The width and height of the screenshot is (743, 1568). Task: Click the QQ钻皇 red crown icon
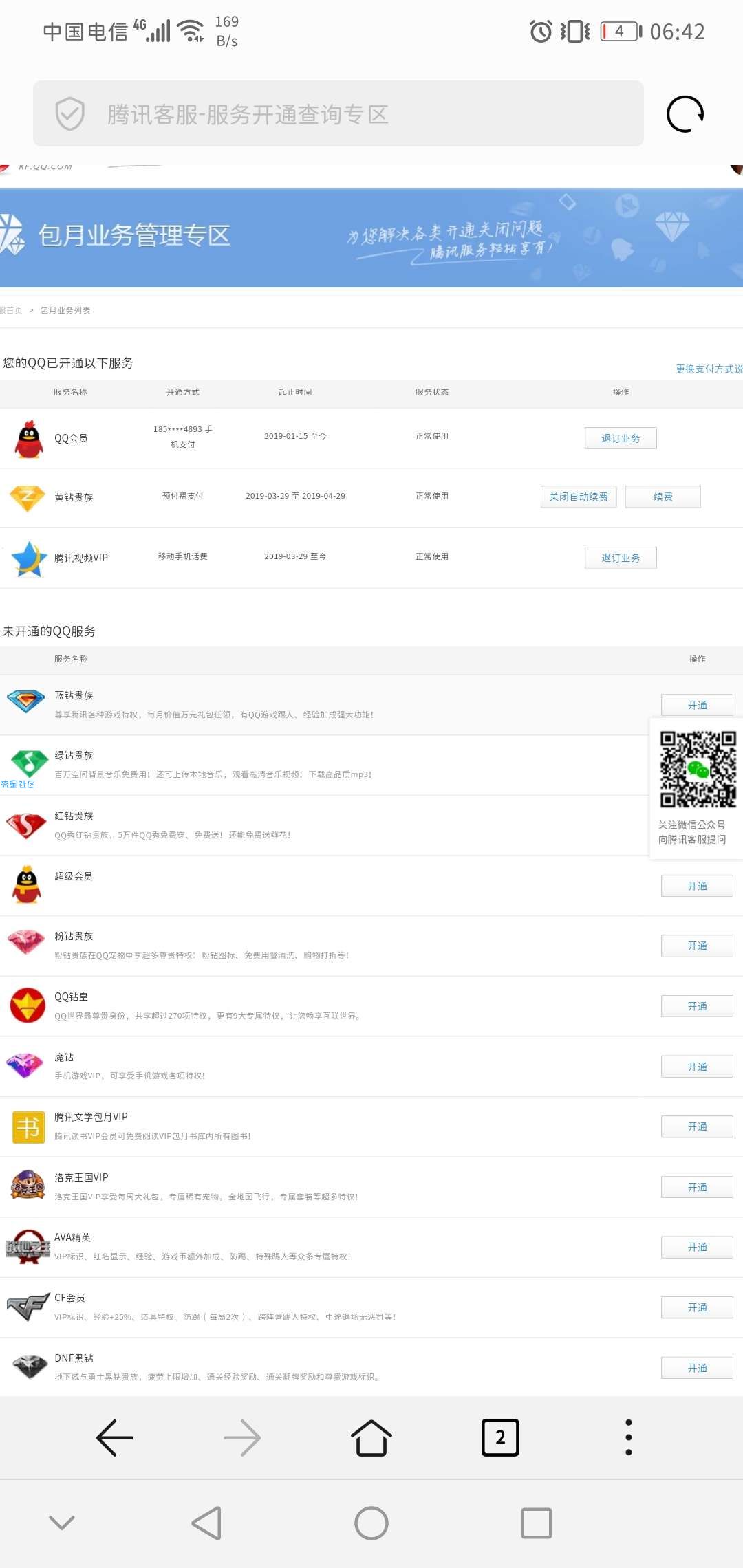click(x=28, y=1005)
